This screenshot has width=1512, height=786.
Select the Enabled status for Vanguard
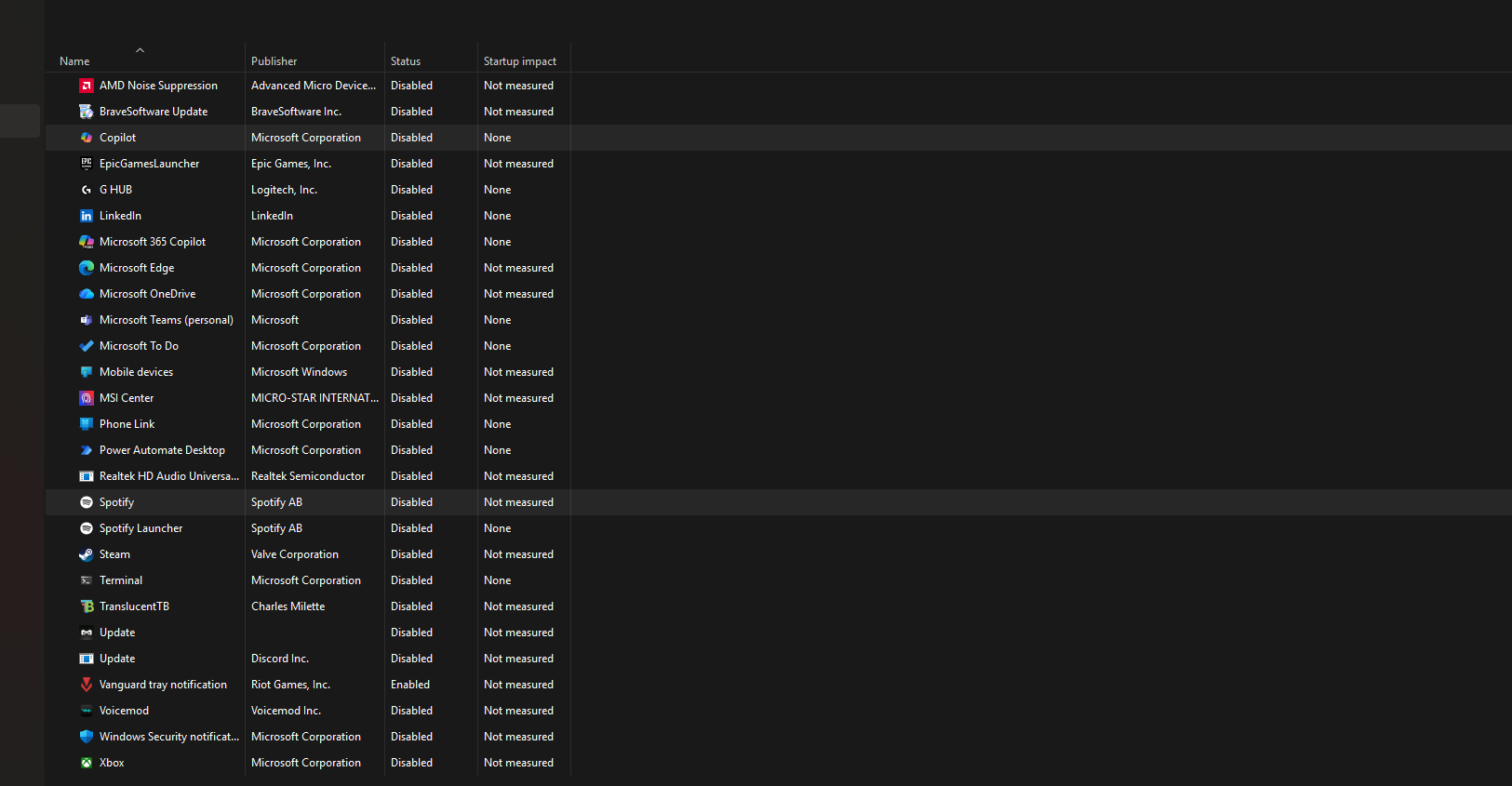click(410, 685)
